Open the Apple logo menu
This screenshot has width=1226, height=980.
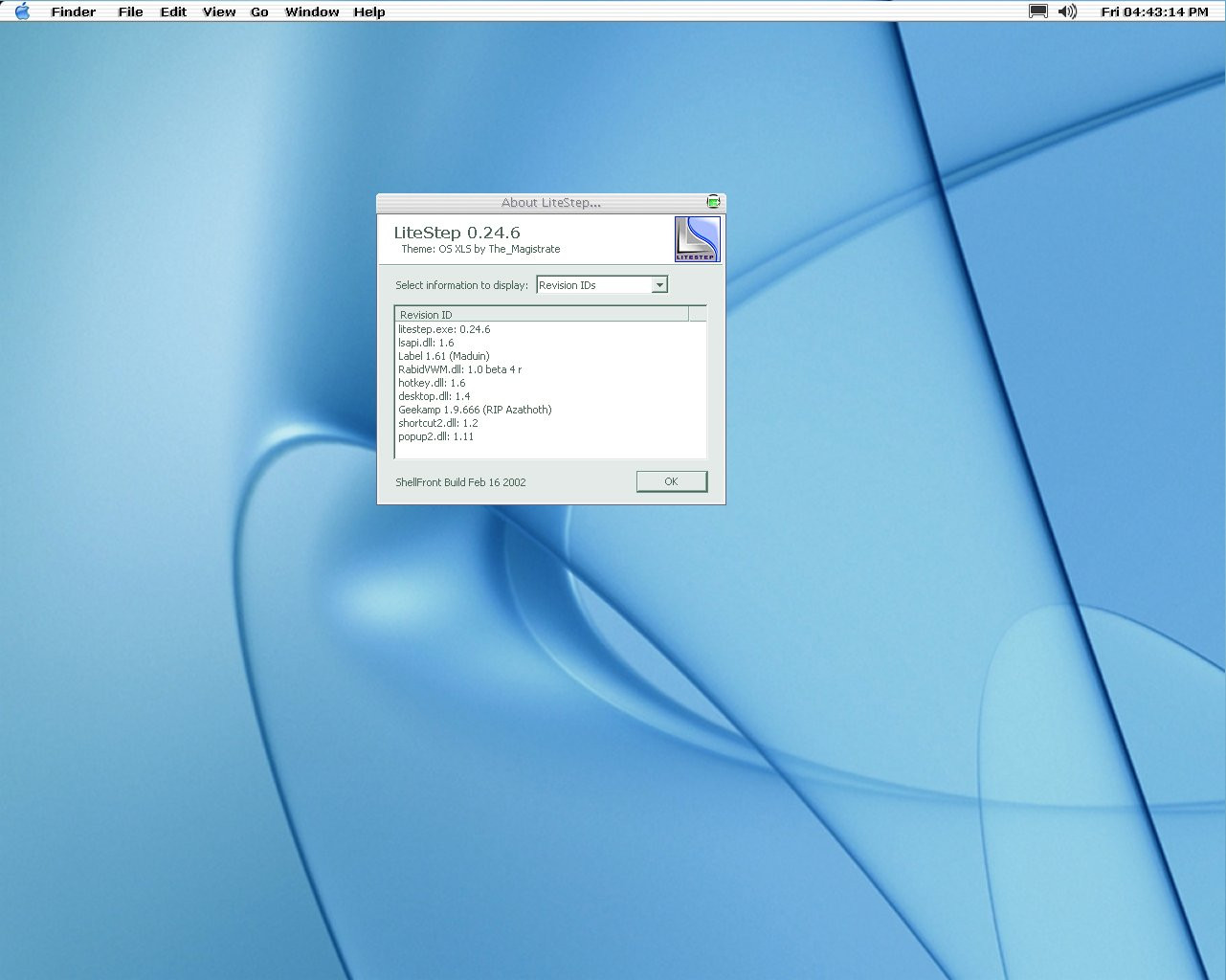pyautogui.click(x=22, y=11)
